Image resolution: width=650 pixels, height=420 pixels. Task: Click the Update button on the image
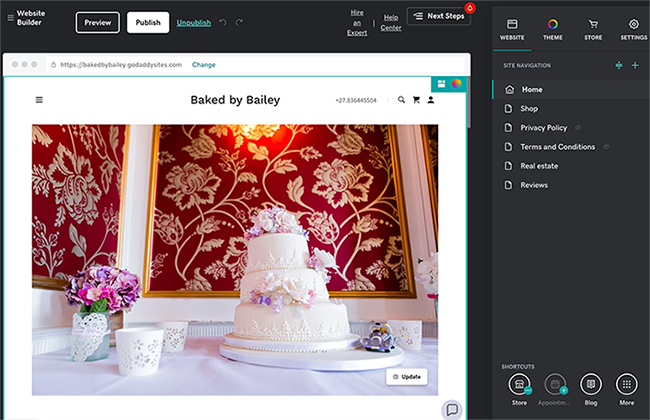tap(407, 377)
